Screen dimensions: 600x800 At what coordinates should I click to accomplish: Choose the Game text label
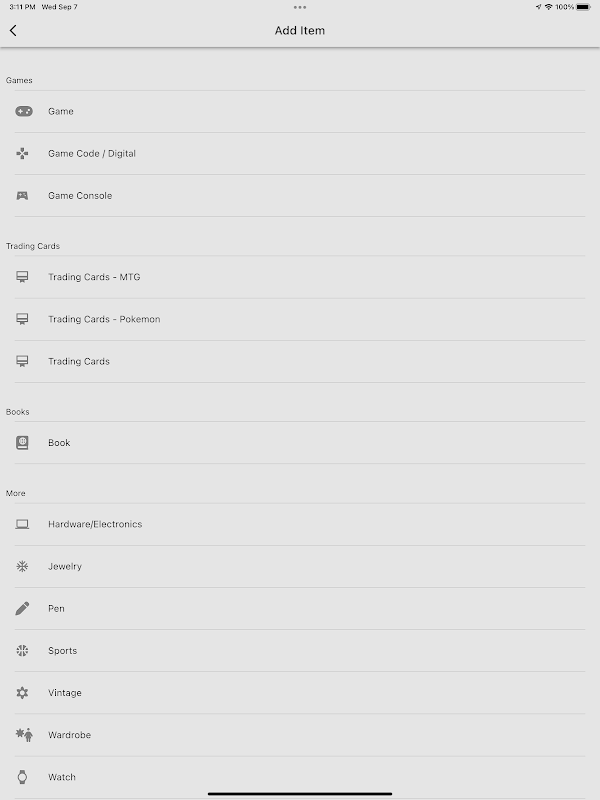[x=61, y=111]
